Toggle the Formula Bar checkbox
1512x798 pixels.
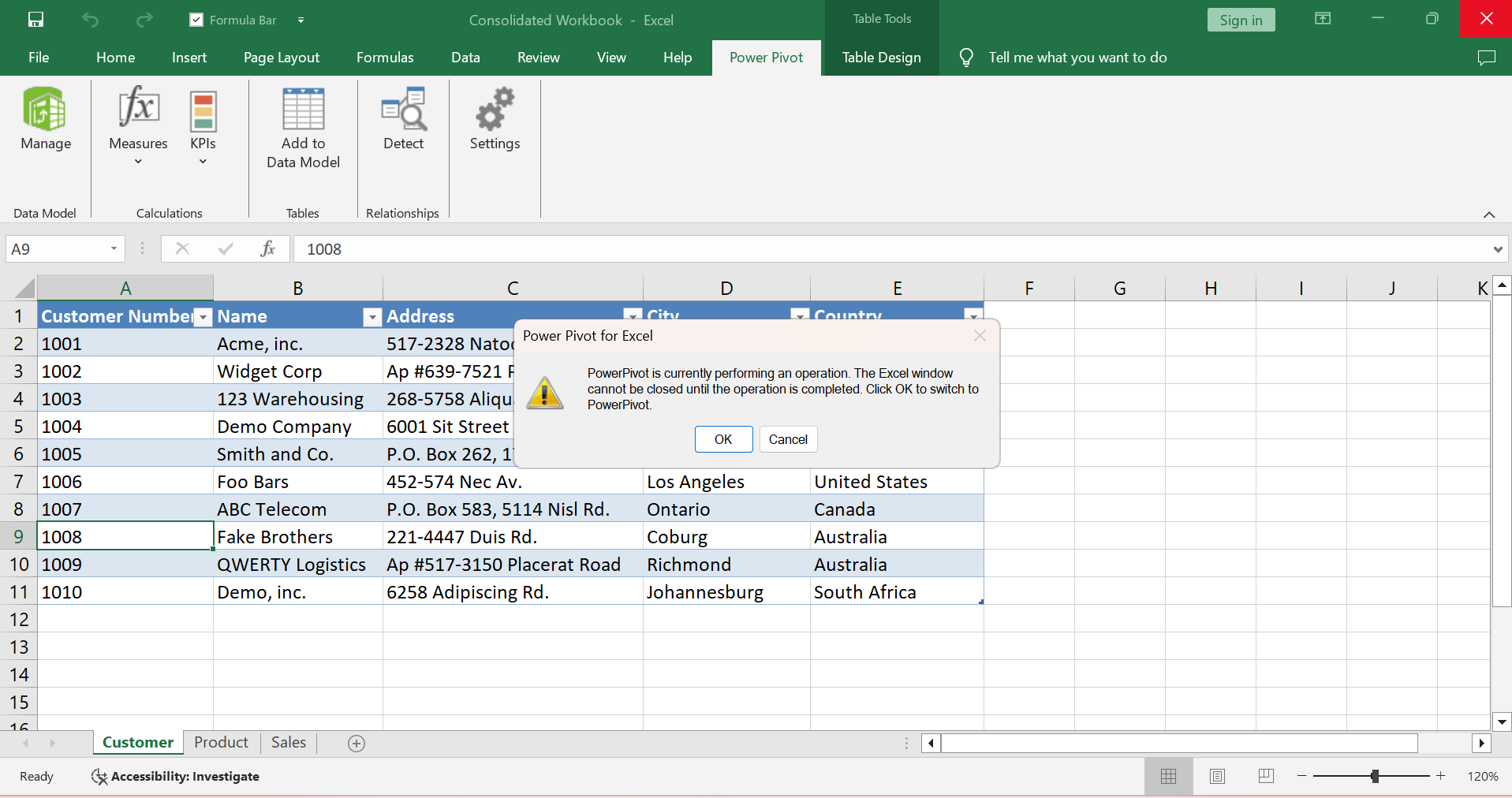(x=196, y=20)
